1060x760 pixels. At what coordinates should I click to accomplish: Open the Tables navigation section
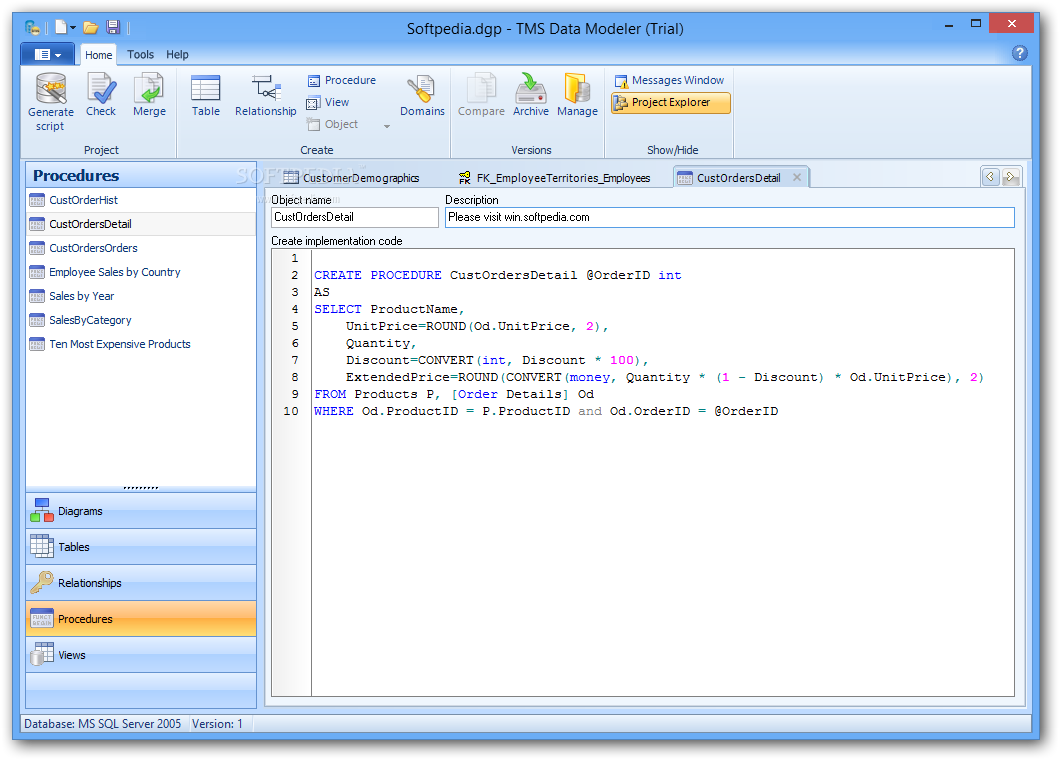pyautogui.click(x=141, y=546)
